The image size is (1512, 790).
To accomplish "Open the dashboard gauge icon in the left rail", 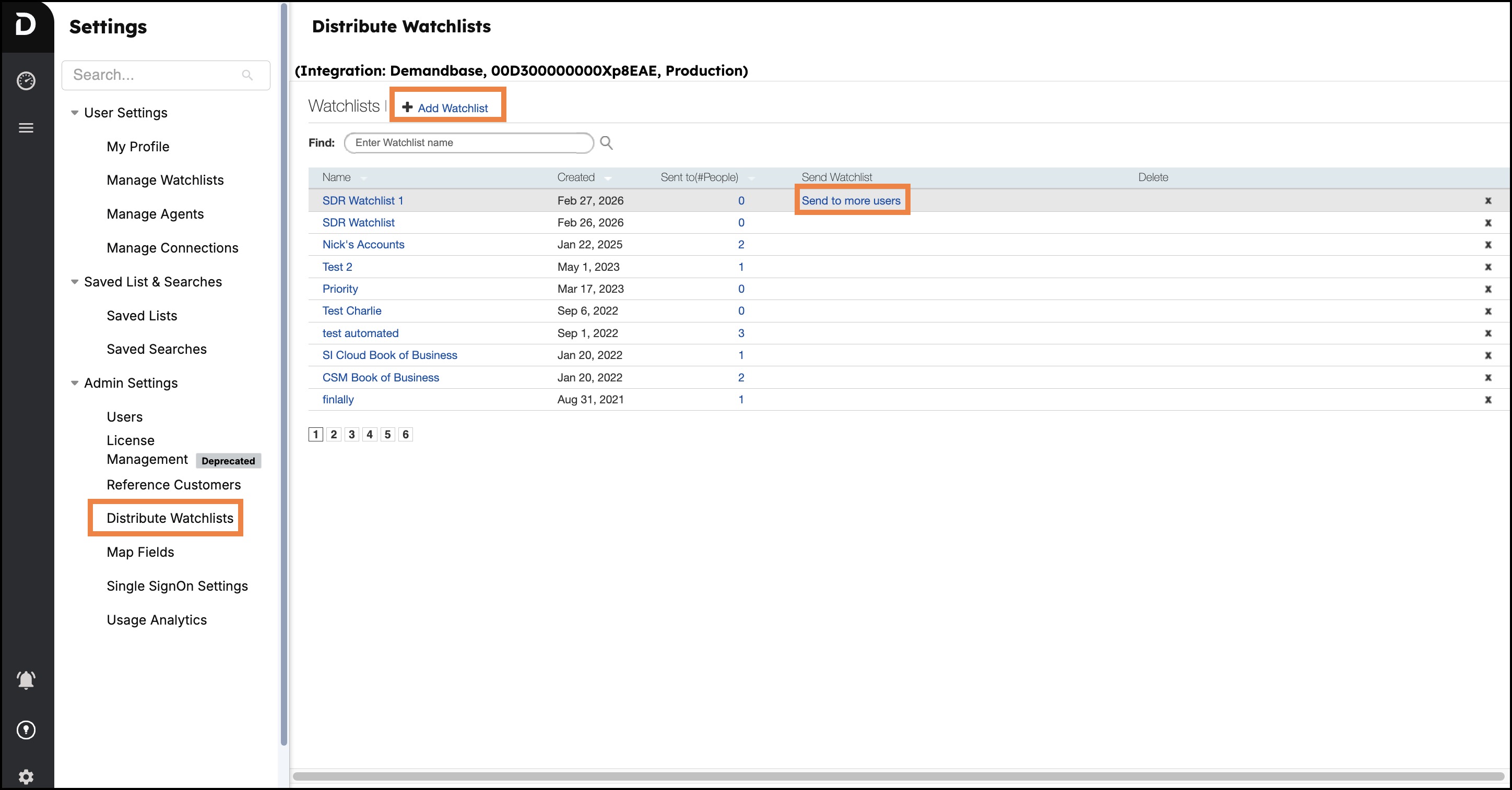I will pos(26,81).
